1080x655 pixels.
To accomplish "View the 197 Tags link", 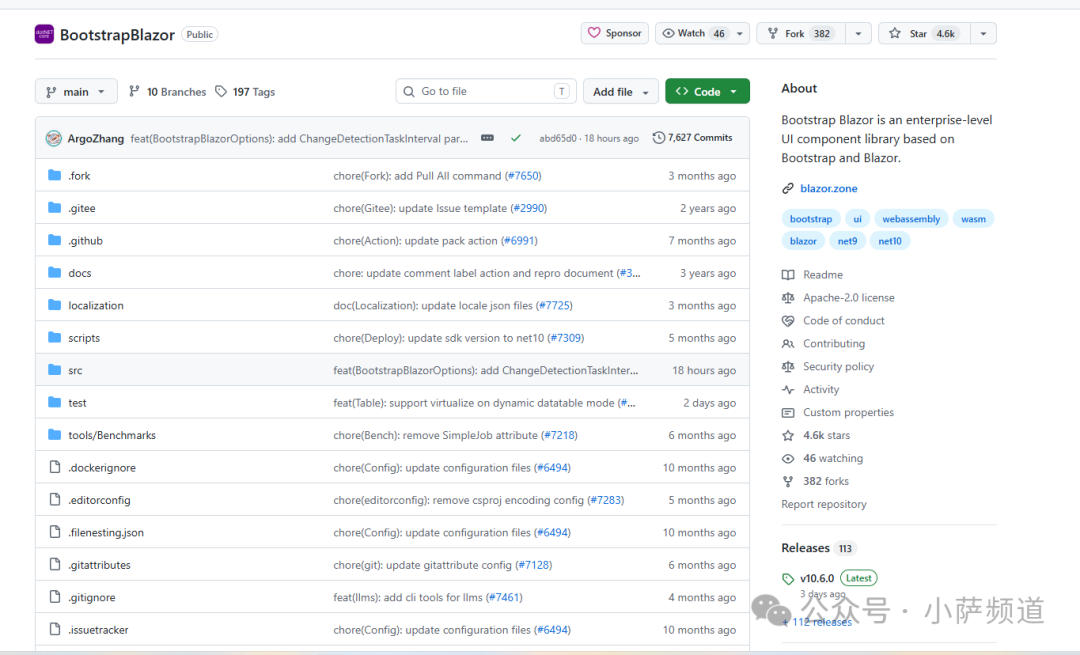I will (245, 92).
